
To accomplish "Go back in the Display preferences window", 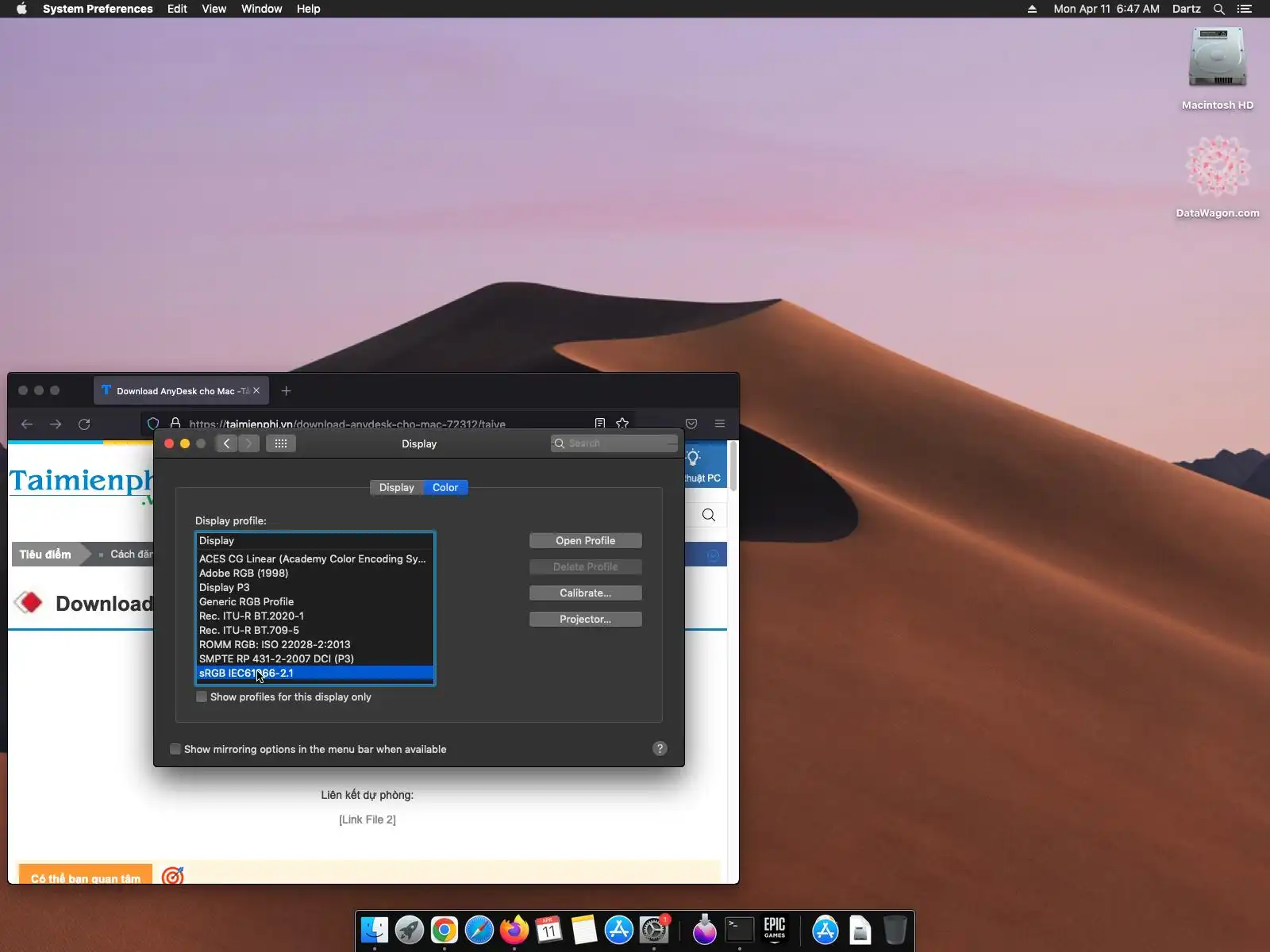I will 226,443.
